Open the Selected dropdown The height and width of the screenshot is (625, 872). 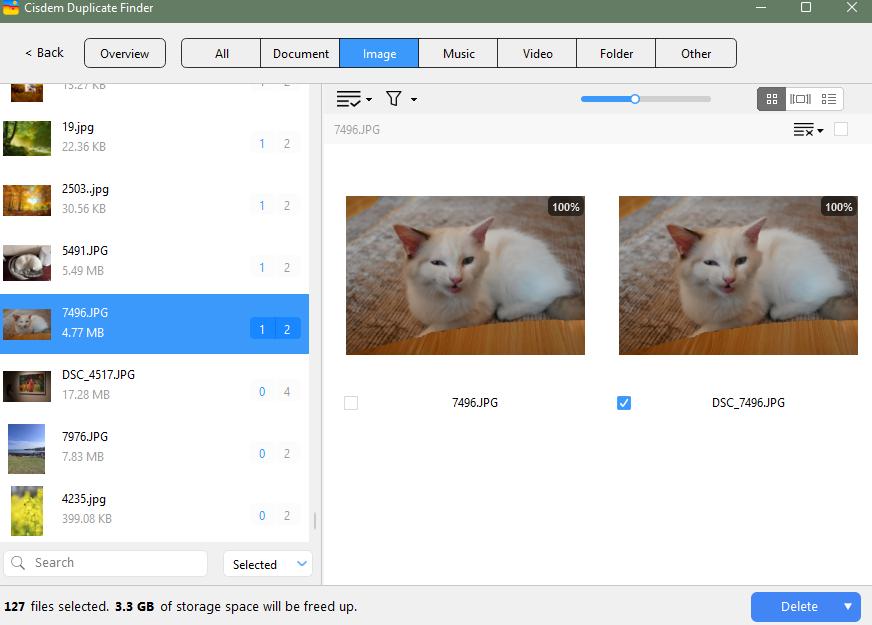(267, 563)
